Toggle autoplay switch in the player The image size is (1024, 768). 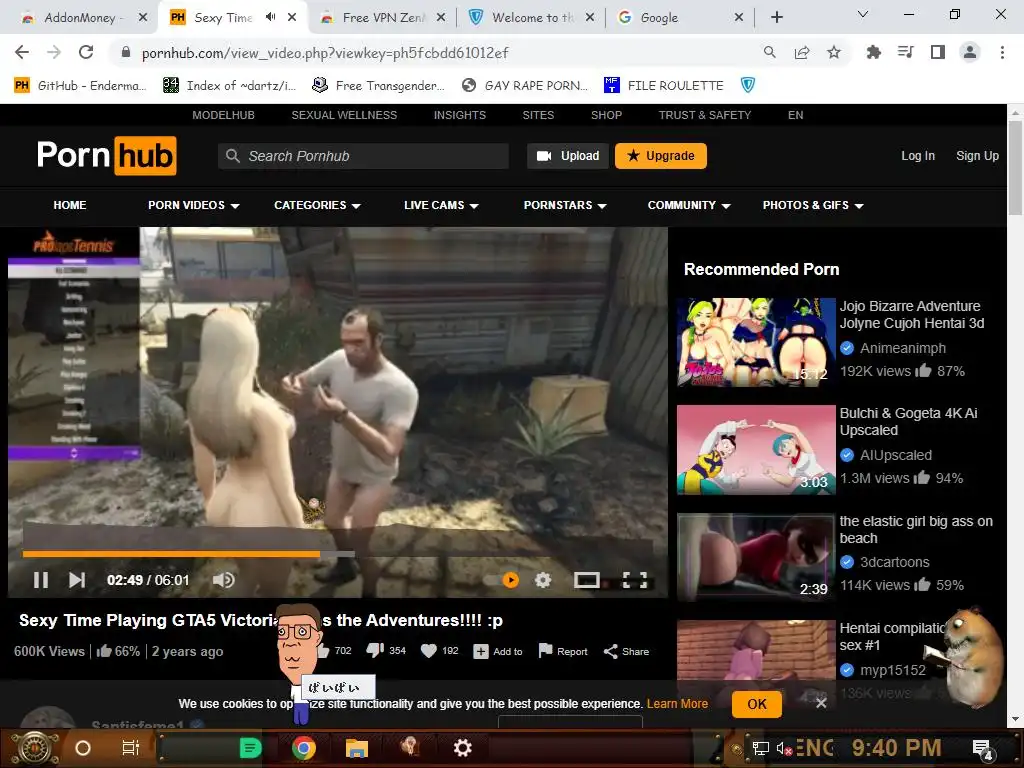coord(502,580)
